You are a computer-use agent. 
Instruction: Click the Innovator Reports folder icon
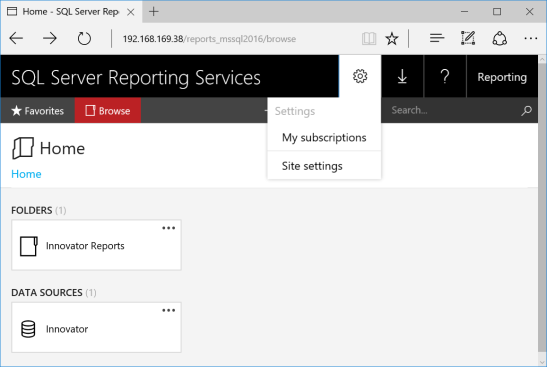[29, 246]
